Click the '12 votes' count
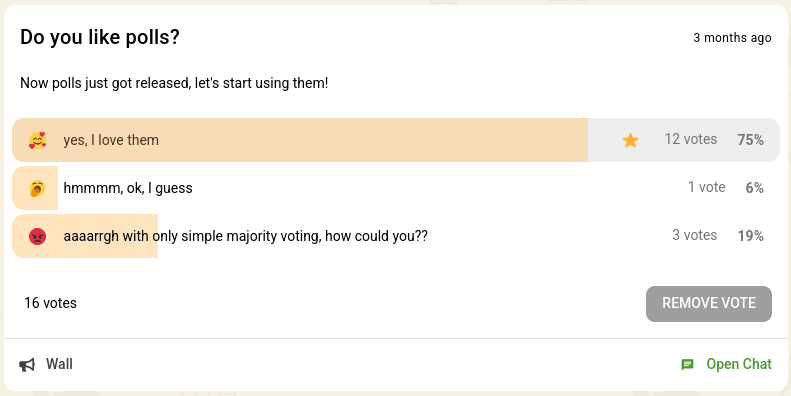This screenshot has width=791, height=396. point(691,139)
